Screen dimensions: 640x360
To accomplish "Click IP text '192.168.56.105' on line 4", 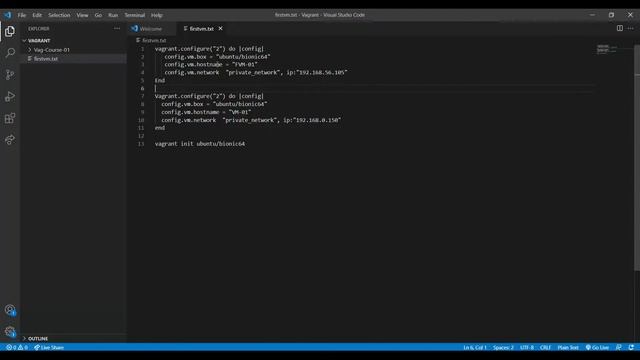I will 321,72.
